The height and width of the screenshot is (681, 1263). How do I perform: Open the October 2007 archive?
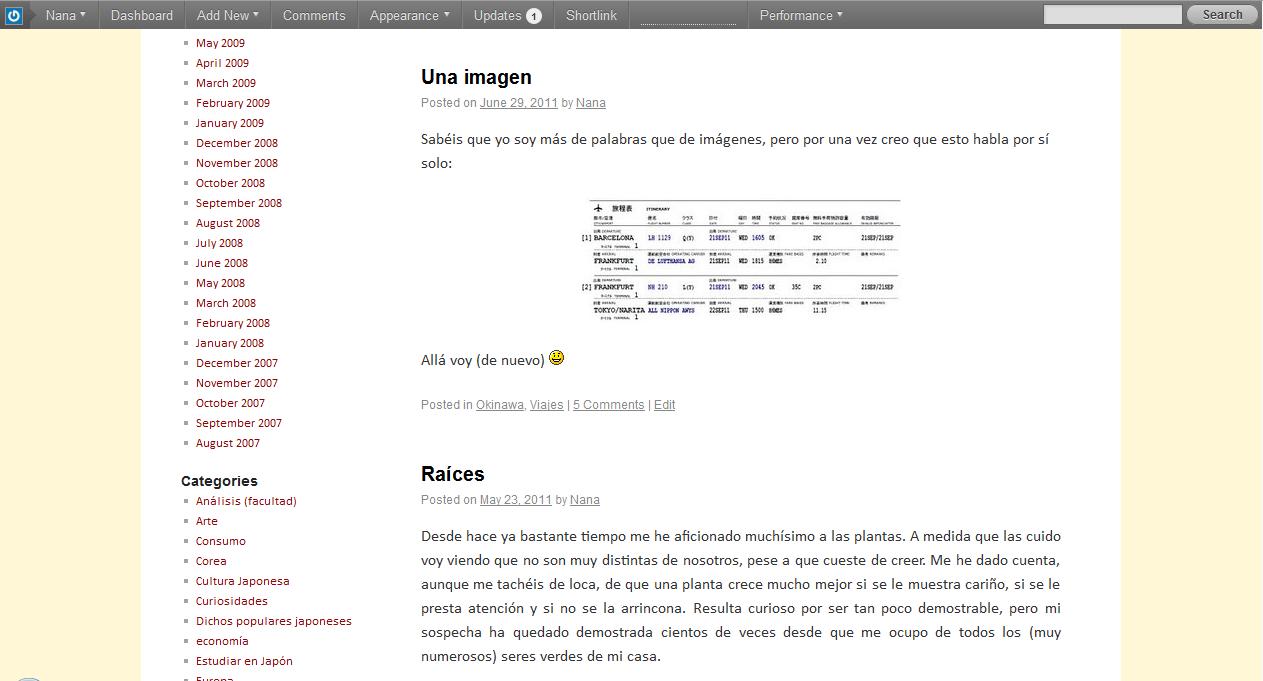tap(231, 403)
